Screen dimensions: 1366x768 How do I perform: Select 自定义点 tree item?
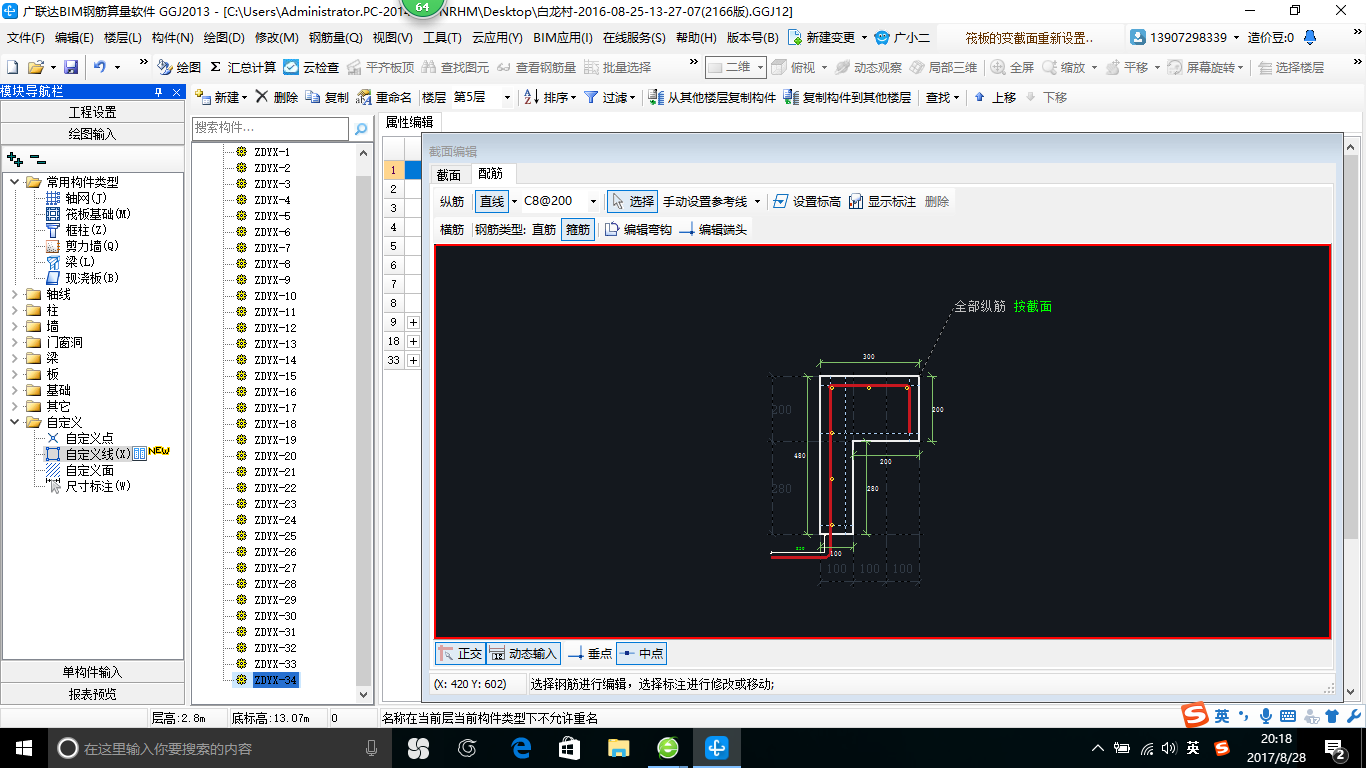pos(89,438)
